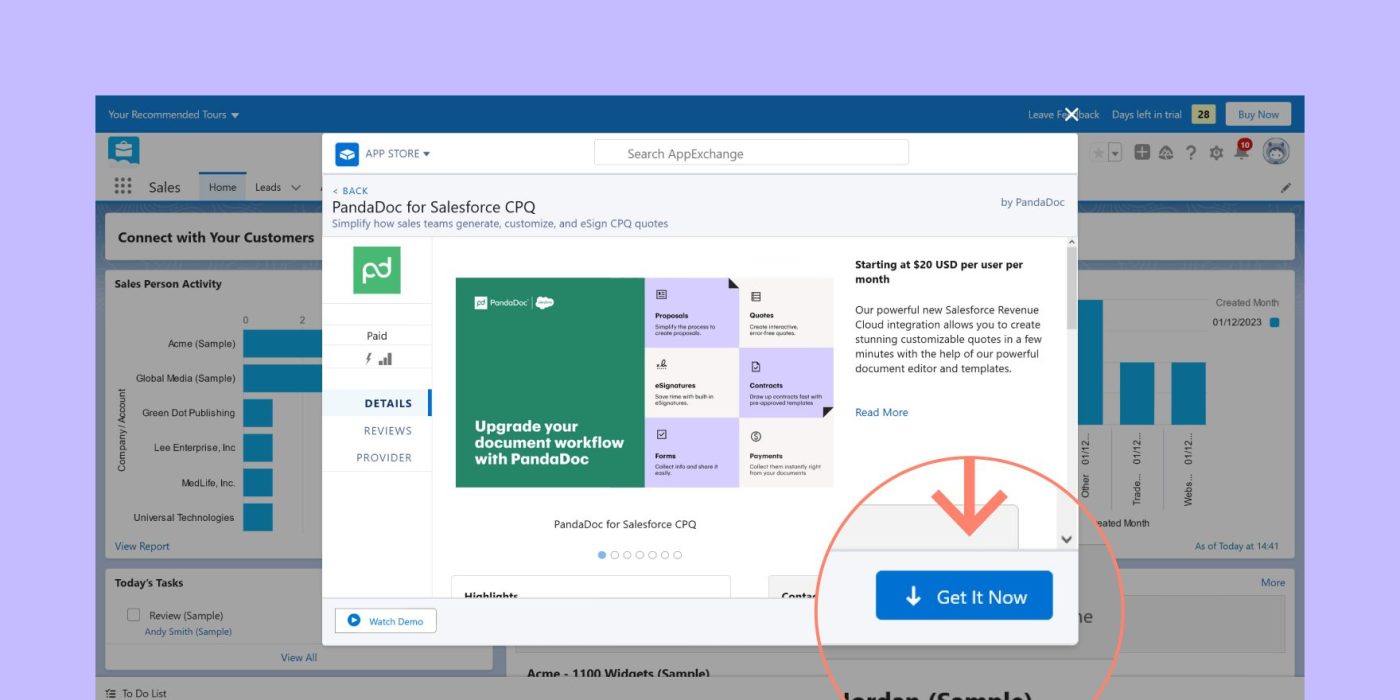Switch to the REVIEWS section tab

[387, 431]
